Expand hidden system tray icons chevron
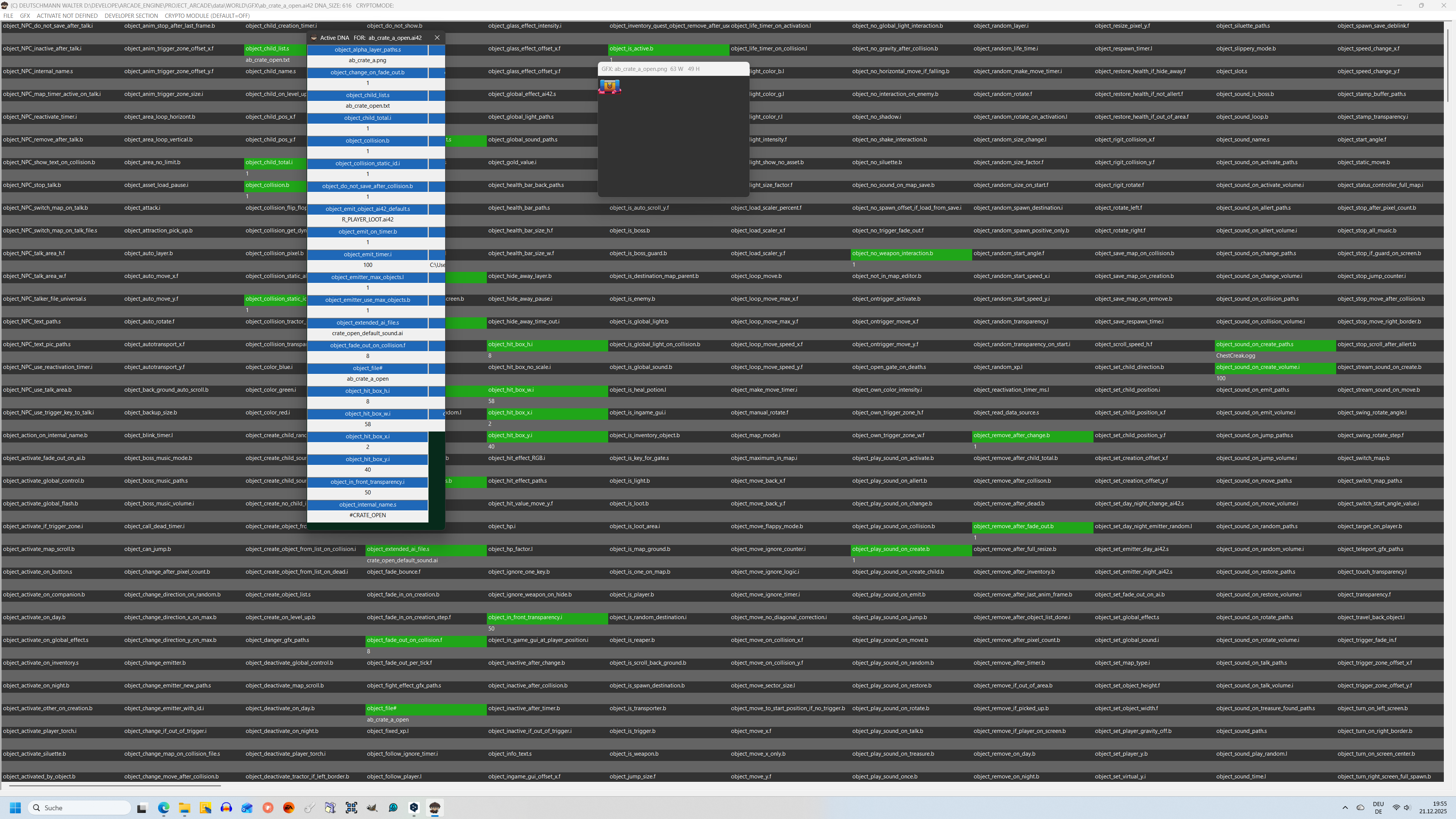Screen dimensions: 1456x819 1345,808
